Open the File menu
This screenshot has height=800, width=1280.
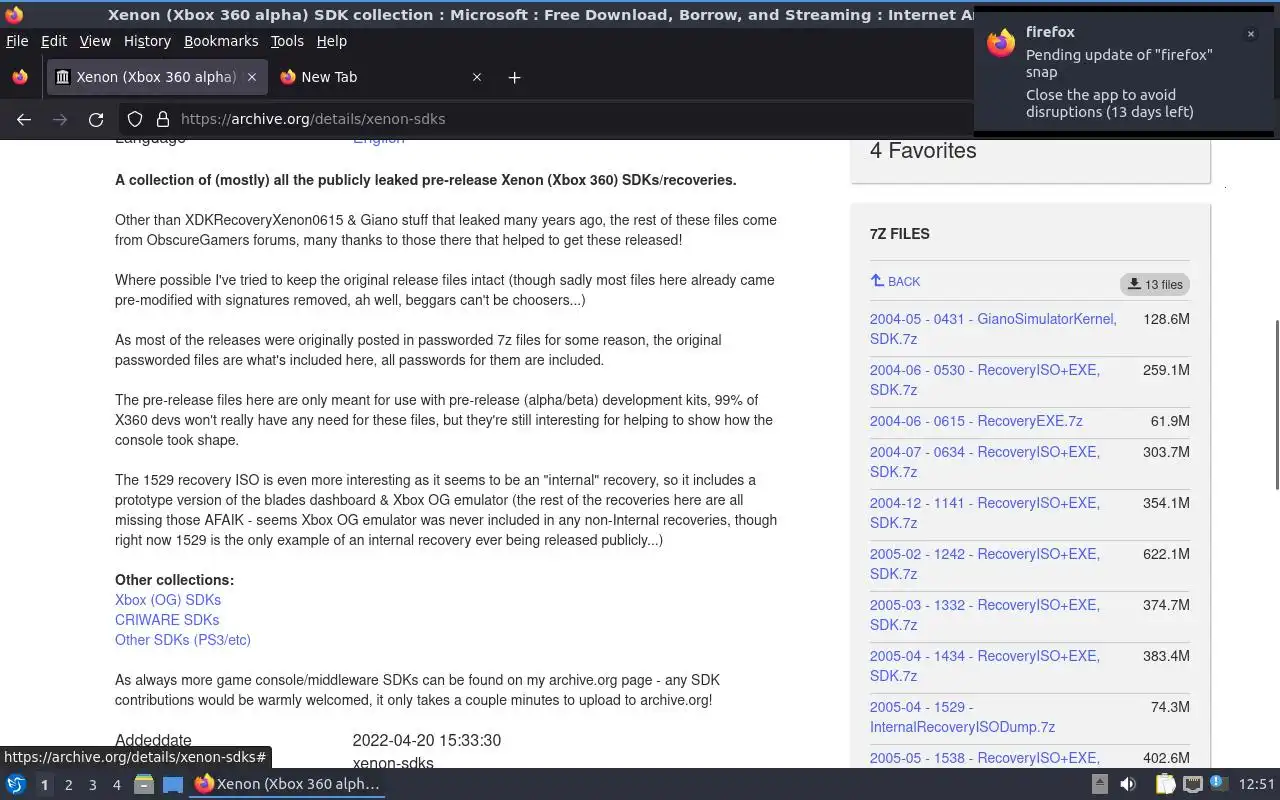17,41
